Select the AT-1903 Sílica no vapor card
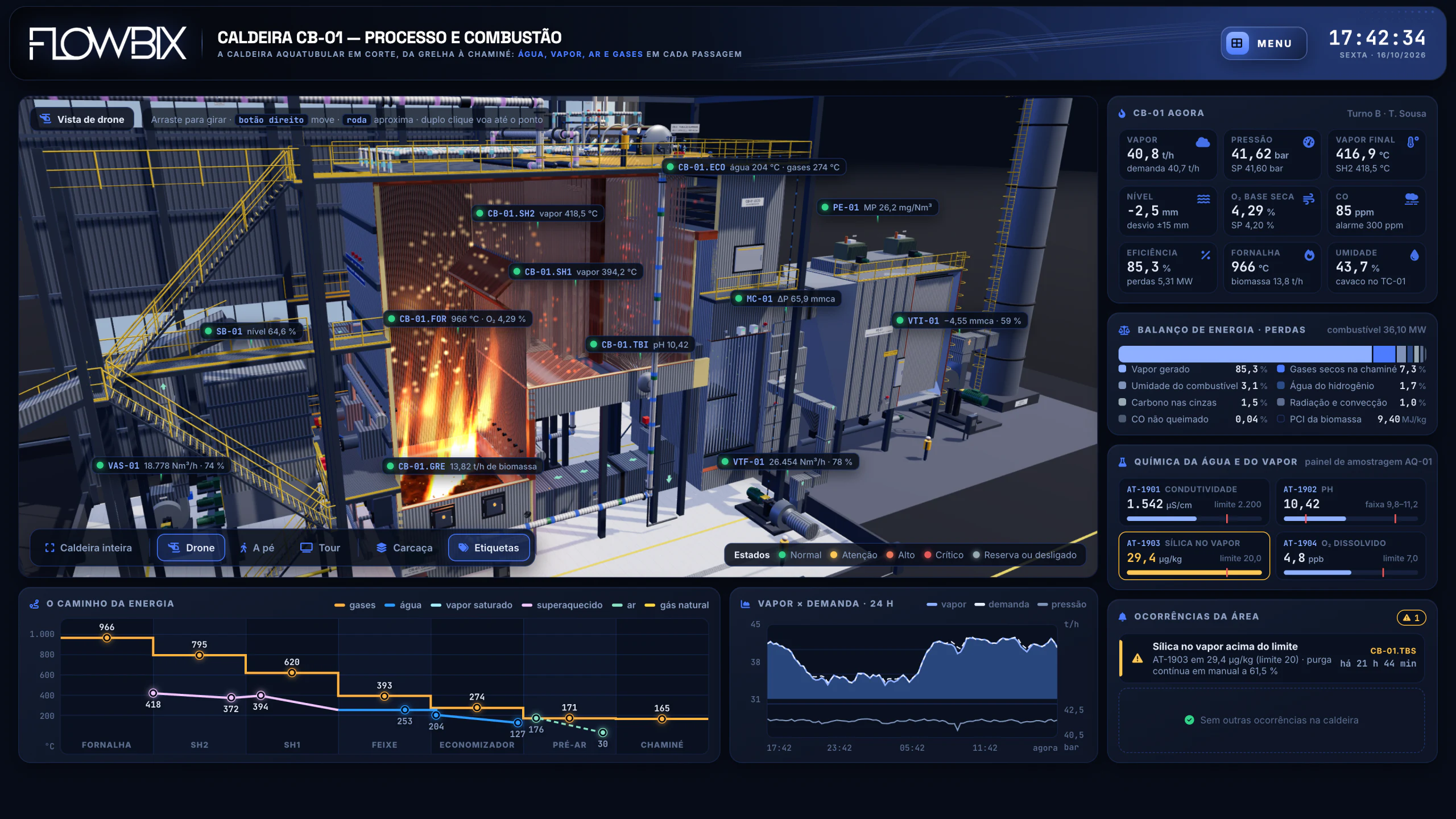This screenshot has width=1456, height=819. pos(1194,556)
